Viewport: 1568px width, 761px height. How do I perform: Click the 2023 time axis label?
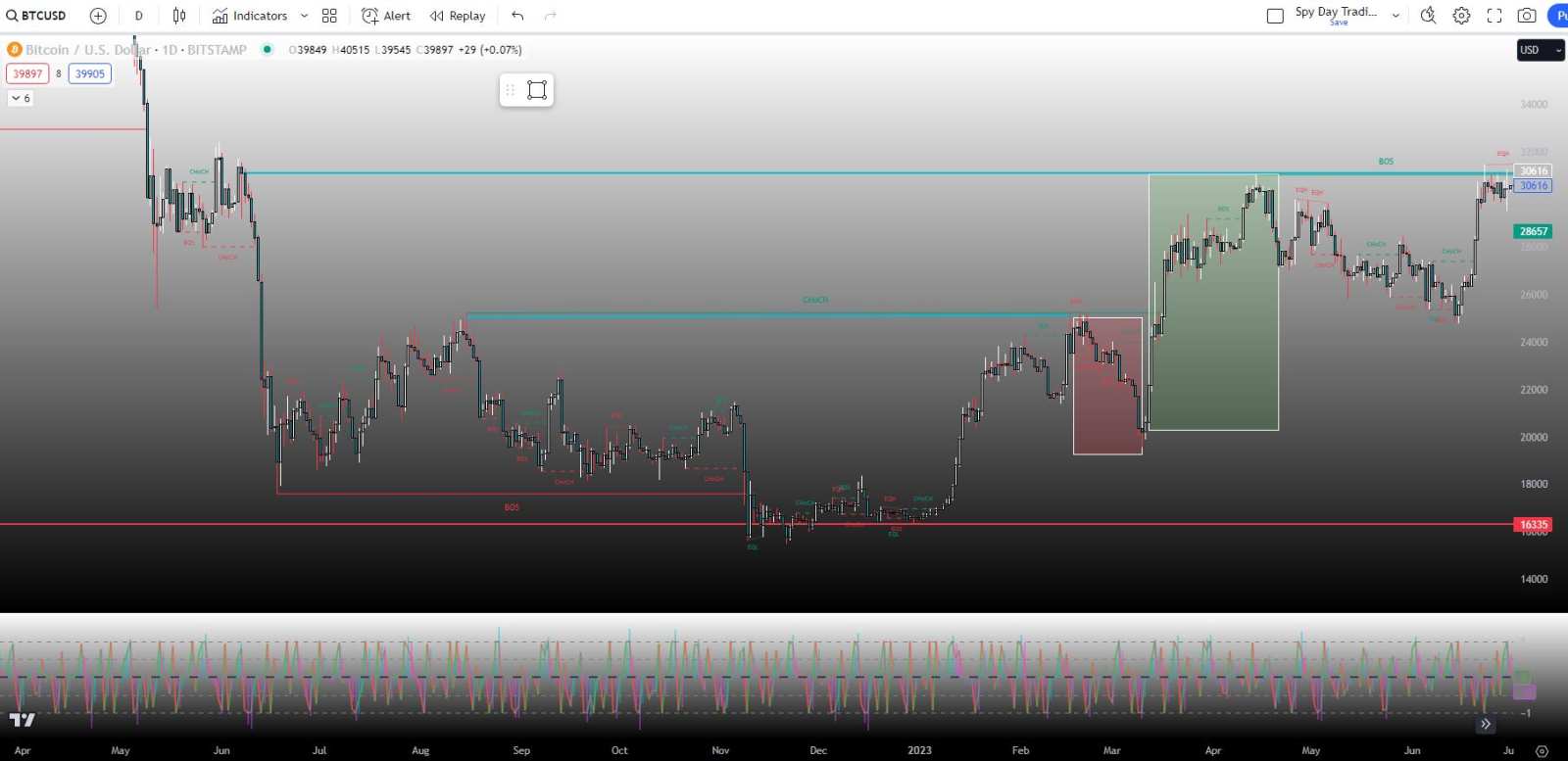click(919, 750)
